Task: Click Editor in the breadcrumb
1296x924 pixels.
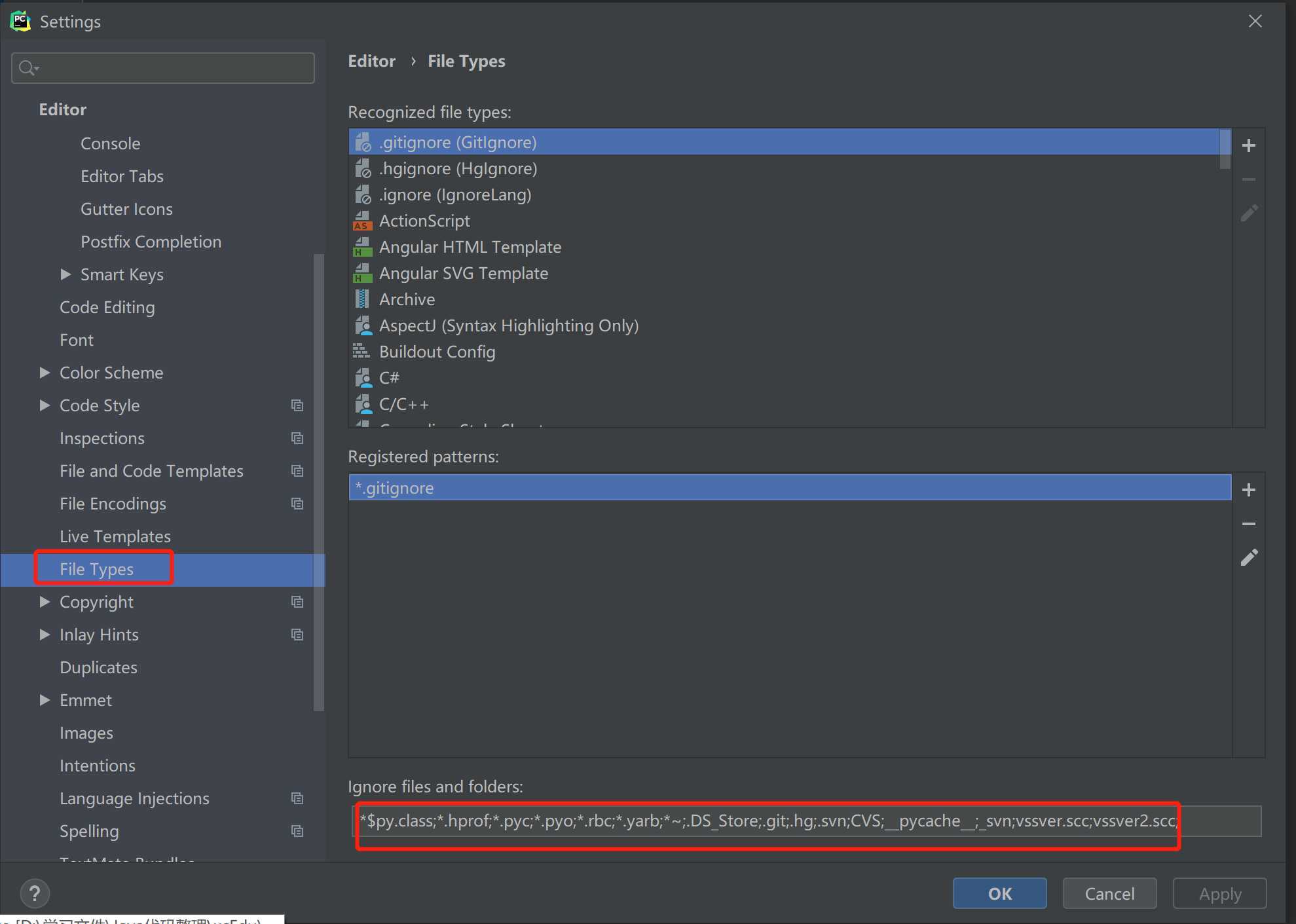Action: (x=372, y=61)
